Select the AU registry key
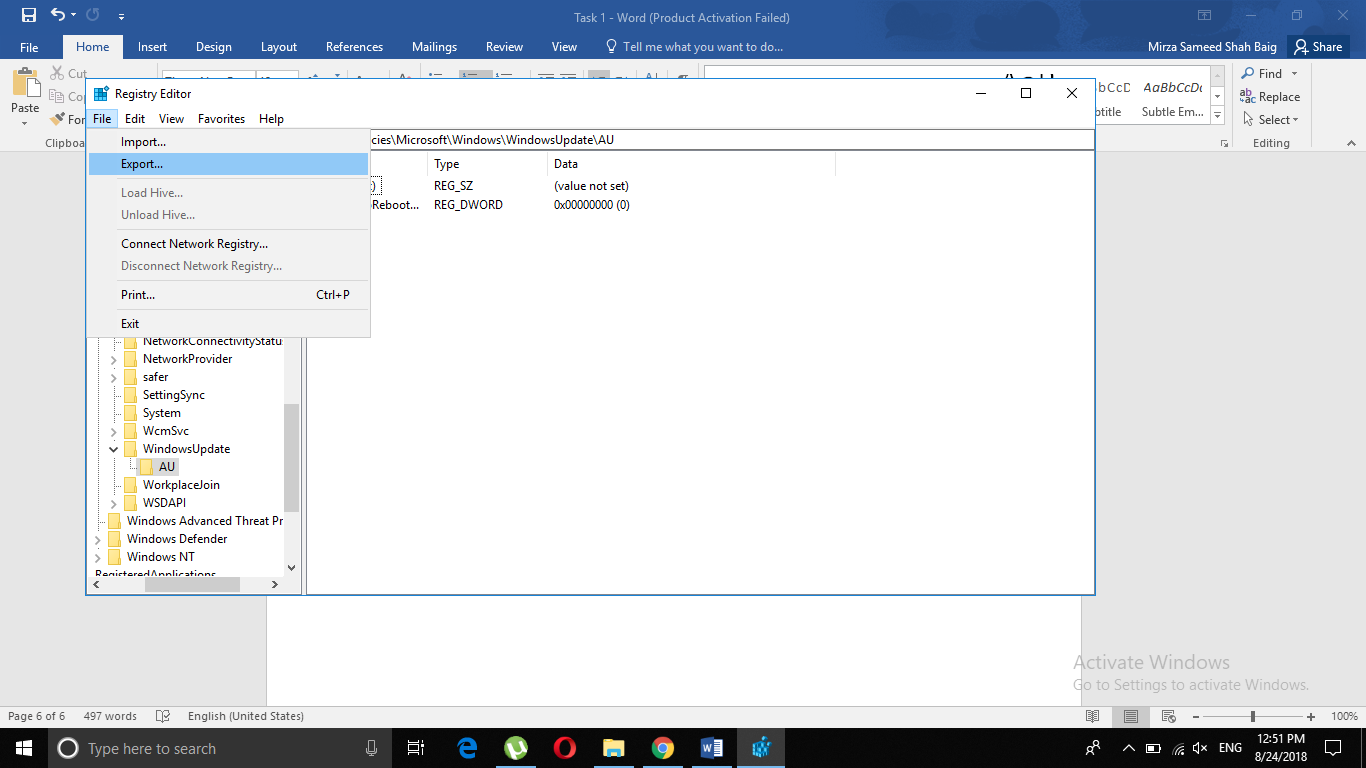Viewport: 1366px width, 768px height. click(166, 467)
